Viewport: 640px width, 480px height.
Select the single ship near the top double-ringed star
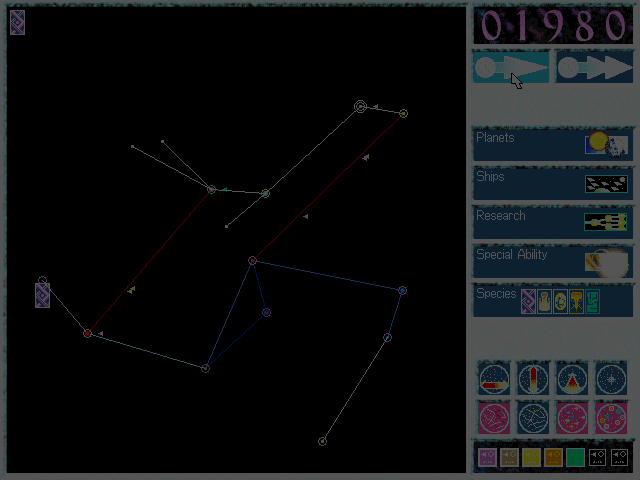tap(376, 107)
